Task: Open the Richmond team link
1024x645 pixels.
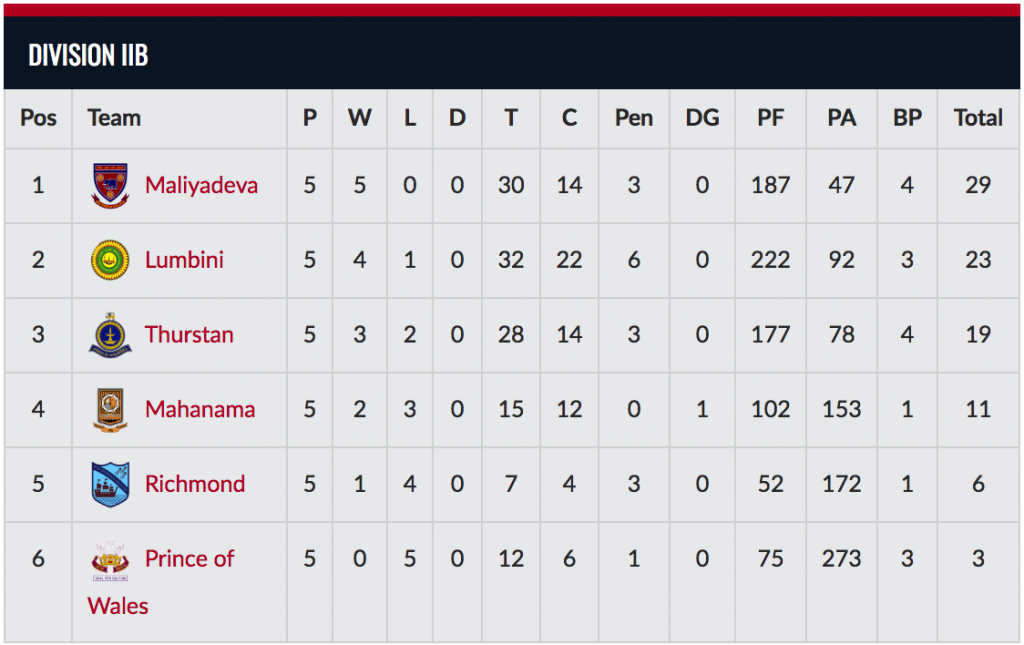Action: [x=195, y=484]
